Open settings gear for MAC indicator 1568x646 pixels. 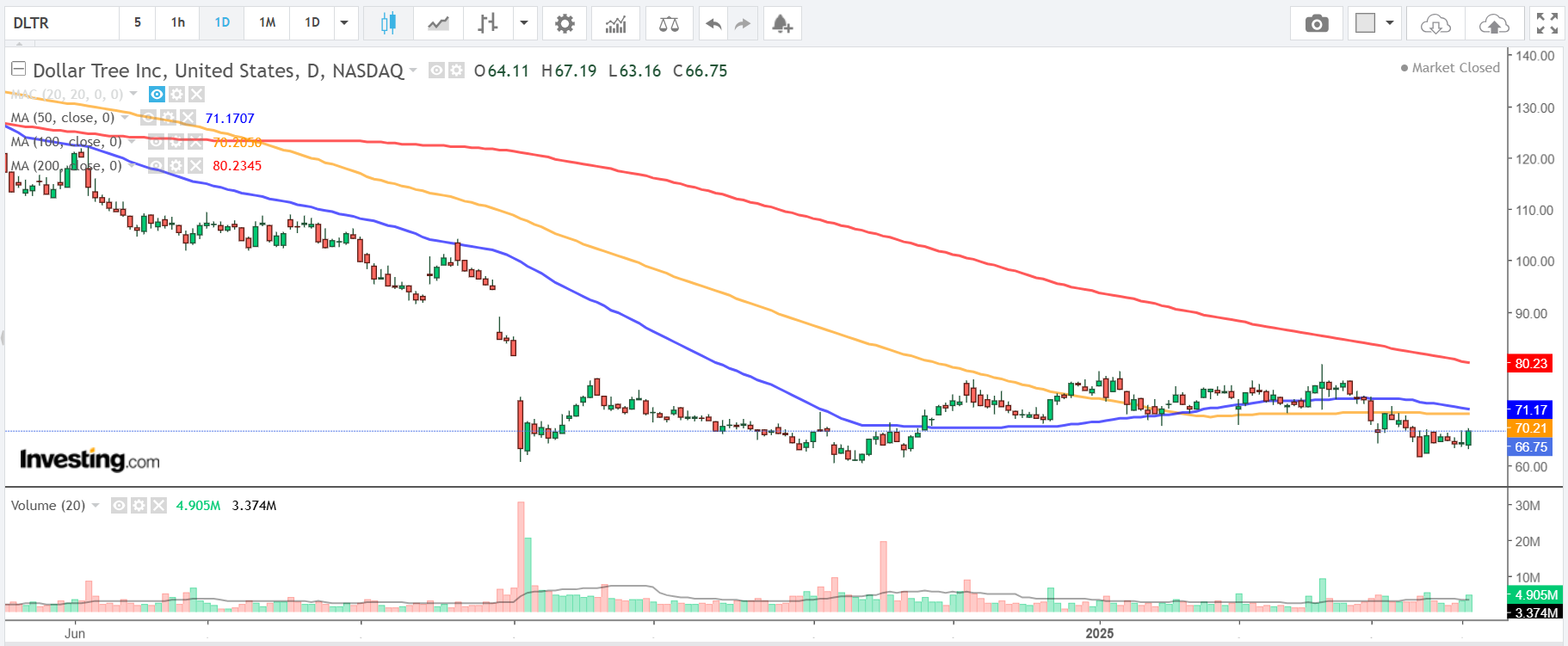click(x=176, y=95)
